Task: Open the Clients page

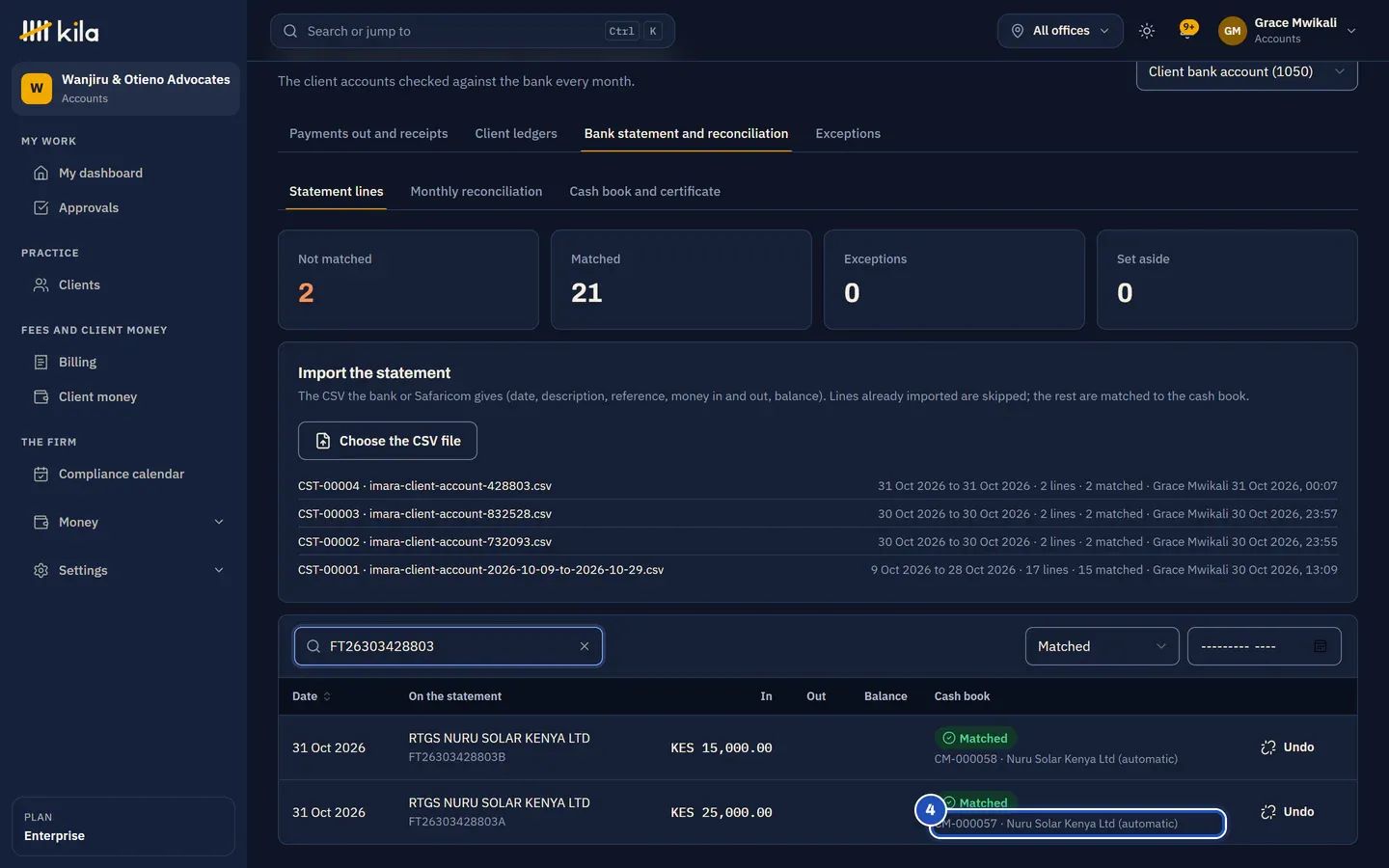Action: (123, 285)
